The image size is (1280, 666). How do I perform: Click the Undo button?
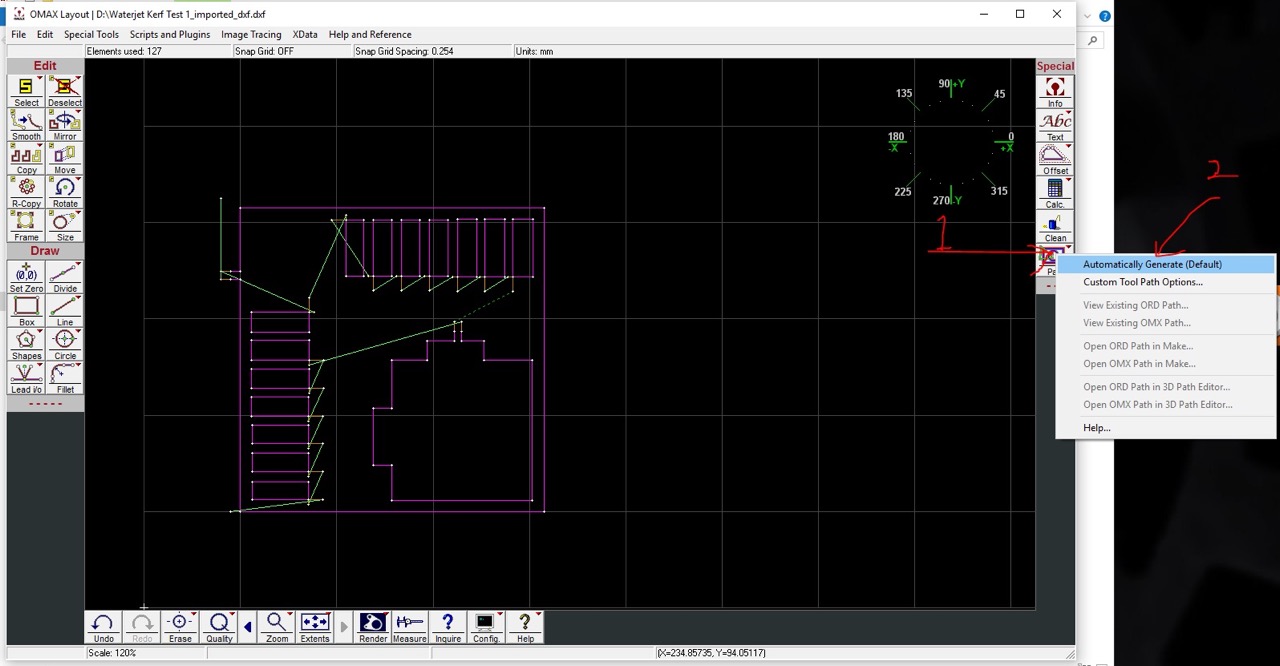tap(103, 628)
